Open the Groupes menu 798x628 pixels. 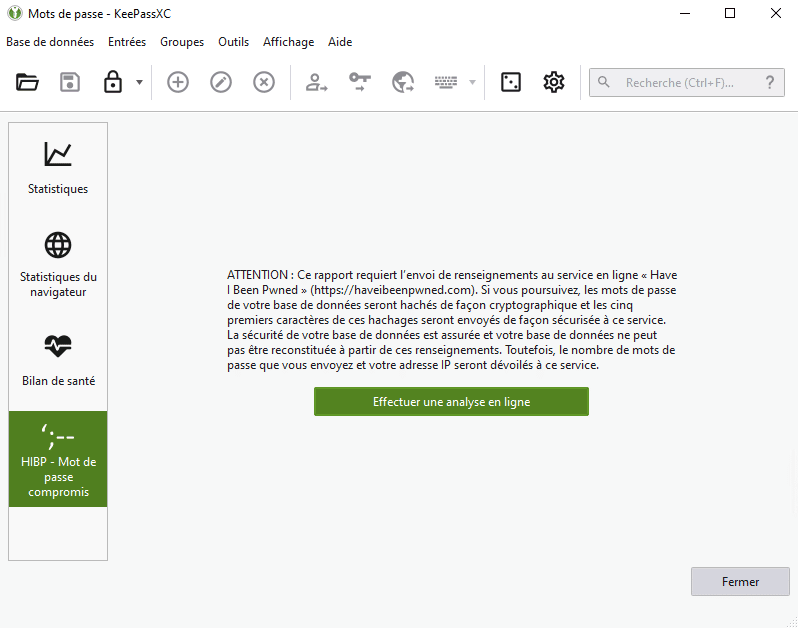click(182, 42)
